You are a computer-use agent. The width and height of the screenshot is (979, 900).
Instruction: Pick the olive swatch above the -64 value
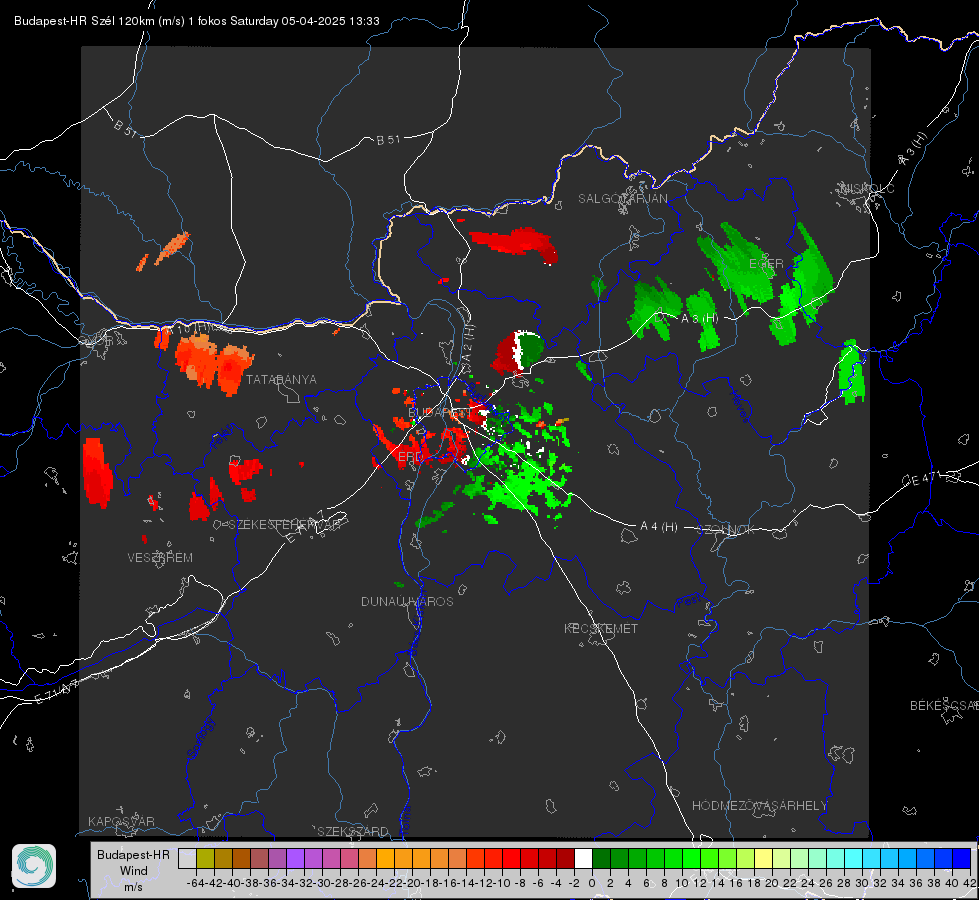(x=205, y=858)
